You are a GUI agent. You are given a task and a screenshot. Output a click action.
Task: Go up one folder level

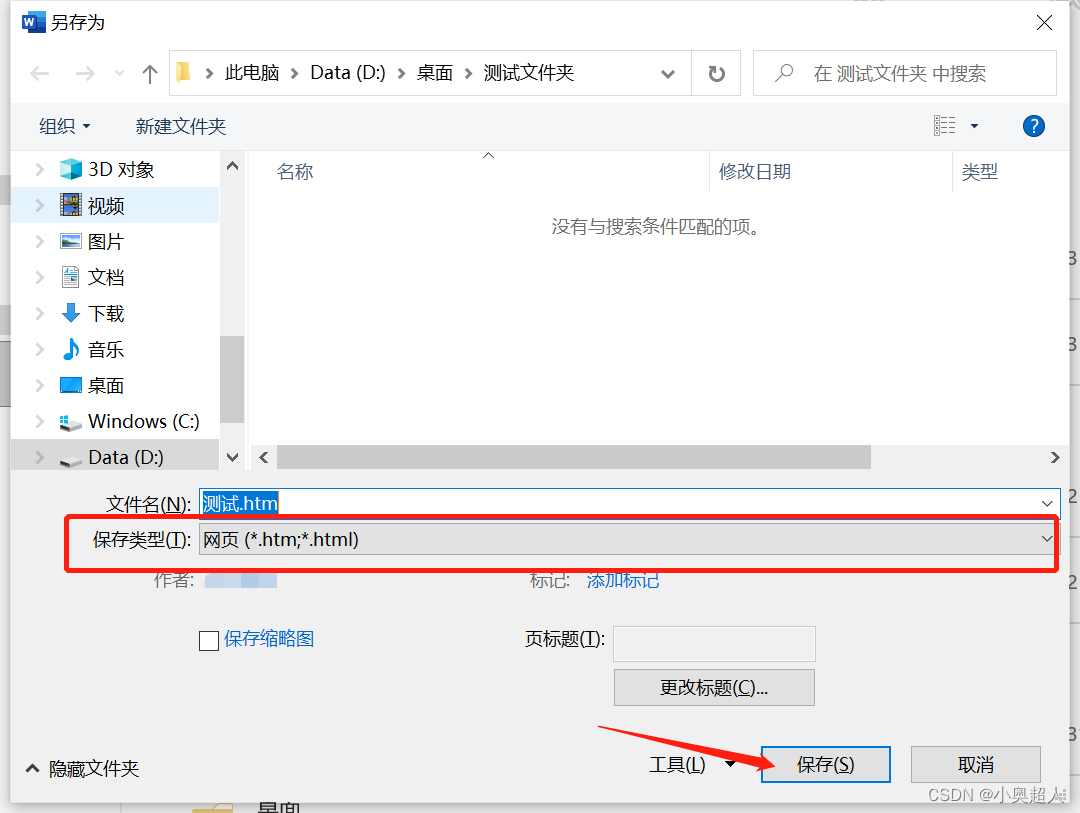tap(149, 73)
